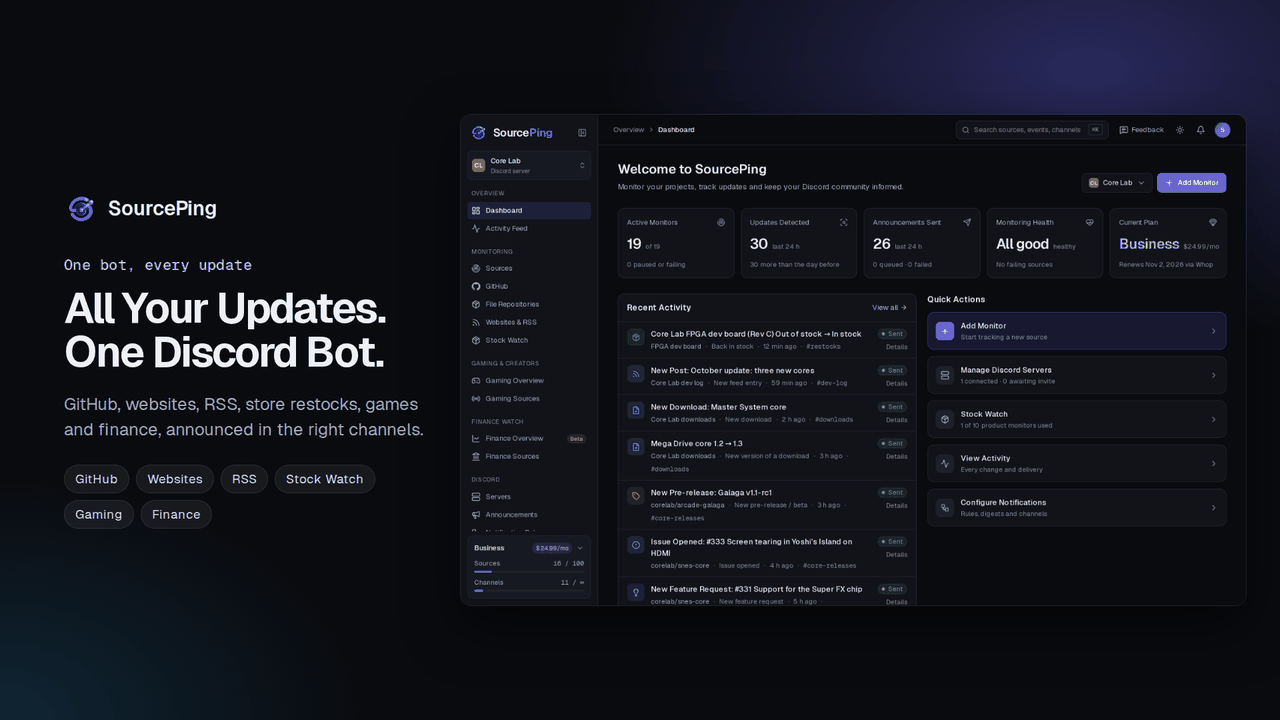The width and height of the screenshot is (1280, 720).
Task: Click the Websites & RSS feed icon
Action: point(476,322)
